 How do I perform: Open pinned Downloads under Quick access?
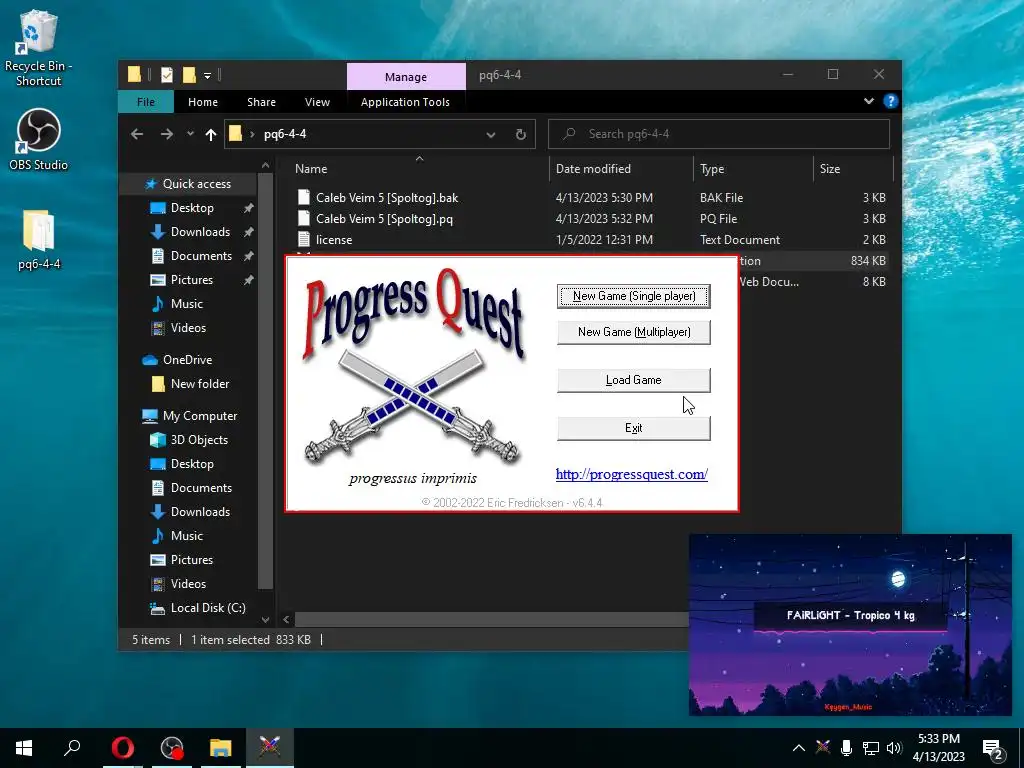(x=200, y=232)
